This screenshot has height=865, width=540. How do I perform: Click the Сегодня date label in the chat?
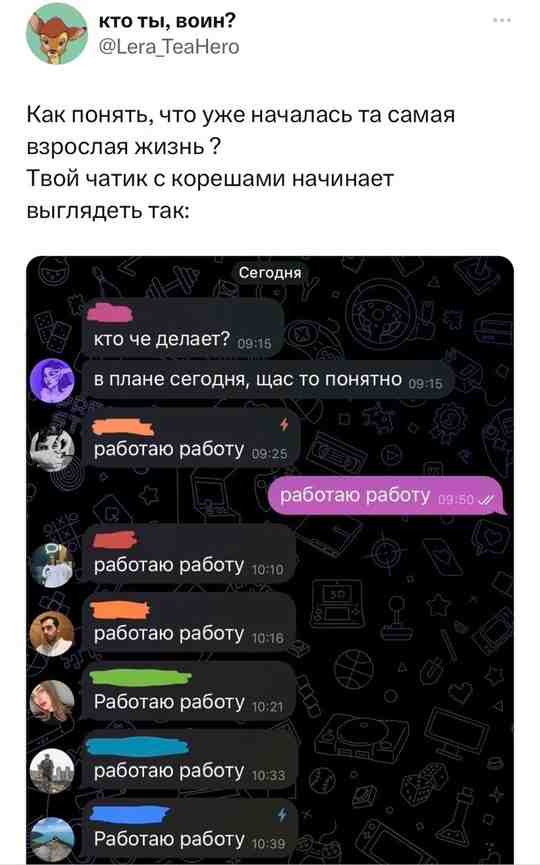270,273
